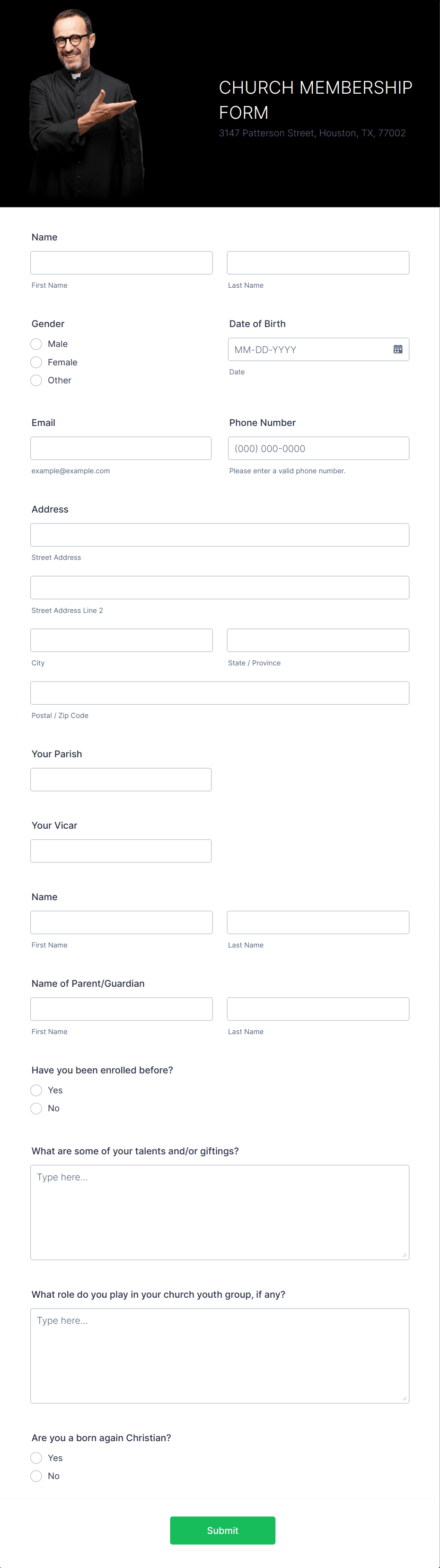
Task: Click the green Submit button
Action: click(222, 1530)
